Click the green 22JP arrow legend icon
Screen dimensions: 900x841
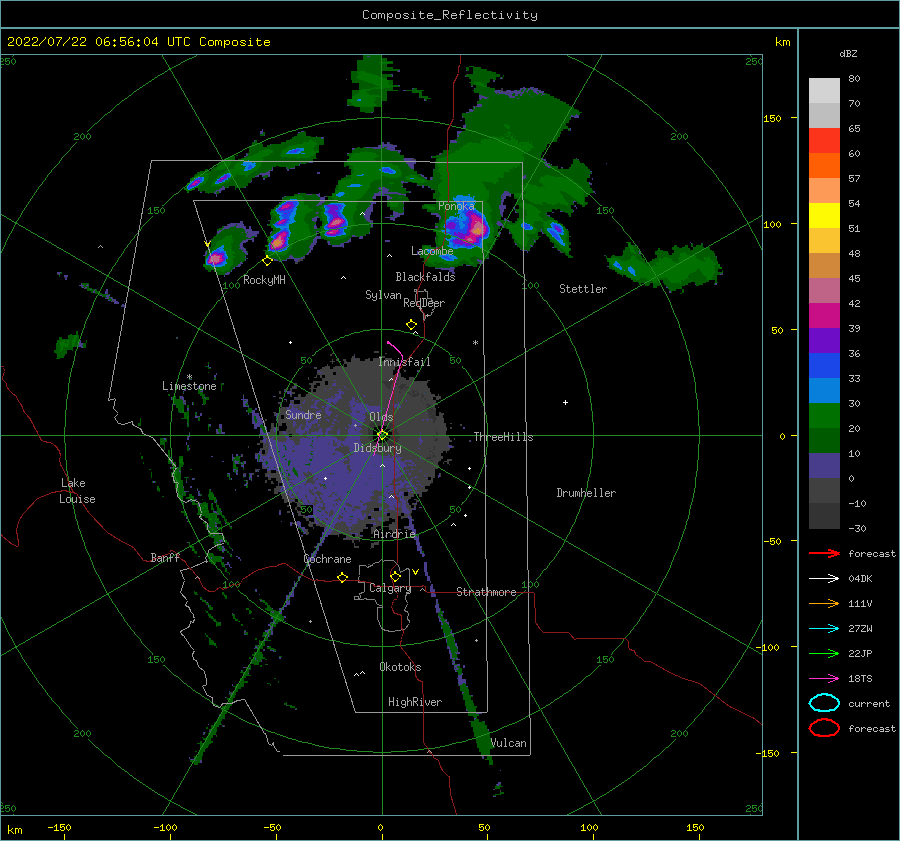pyautogui.click(x=824, y=653)
